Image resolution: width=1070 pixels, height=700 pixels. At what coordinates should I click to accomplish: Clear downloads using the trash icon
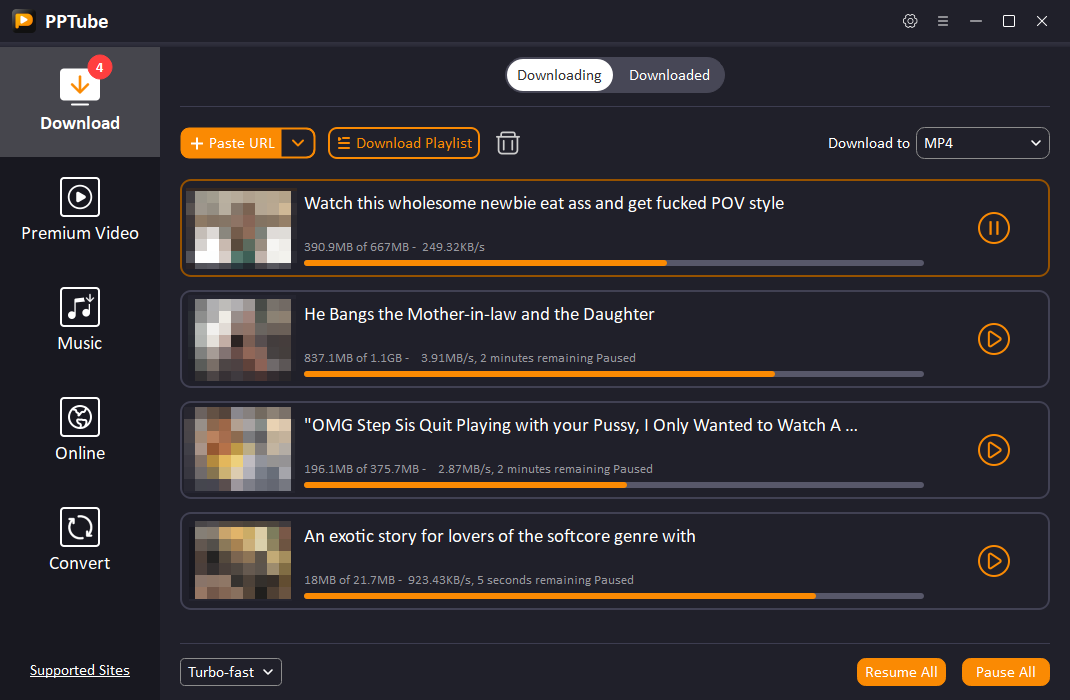507,143
